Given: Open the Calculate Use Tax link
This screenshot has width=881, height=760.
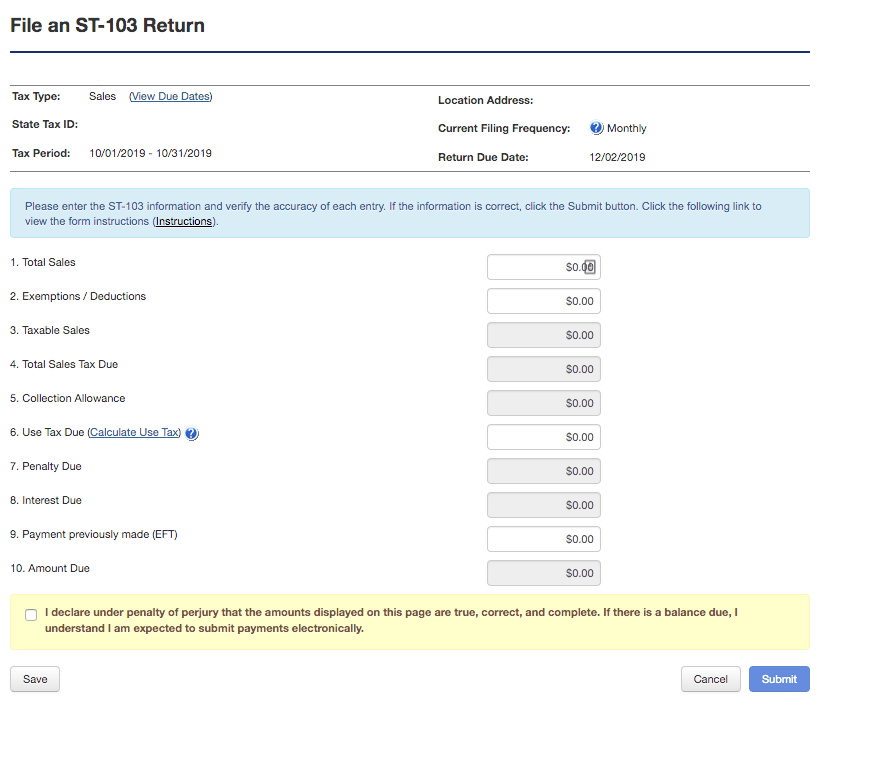Looking at the screenshot, I should point(134,433).
